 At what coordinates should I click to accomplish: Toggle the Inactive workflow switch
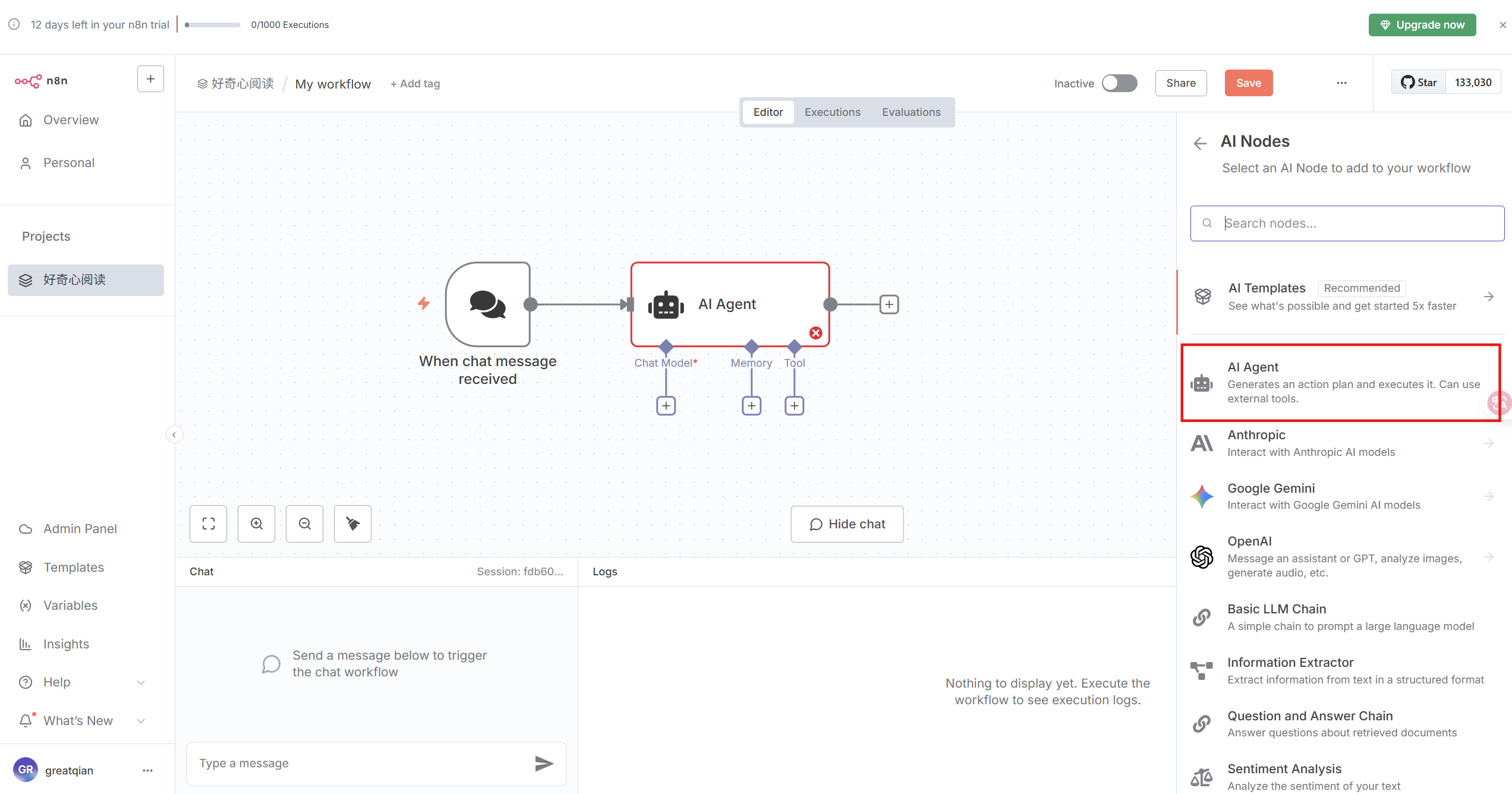coord(1119,83)
